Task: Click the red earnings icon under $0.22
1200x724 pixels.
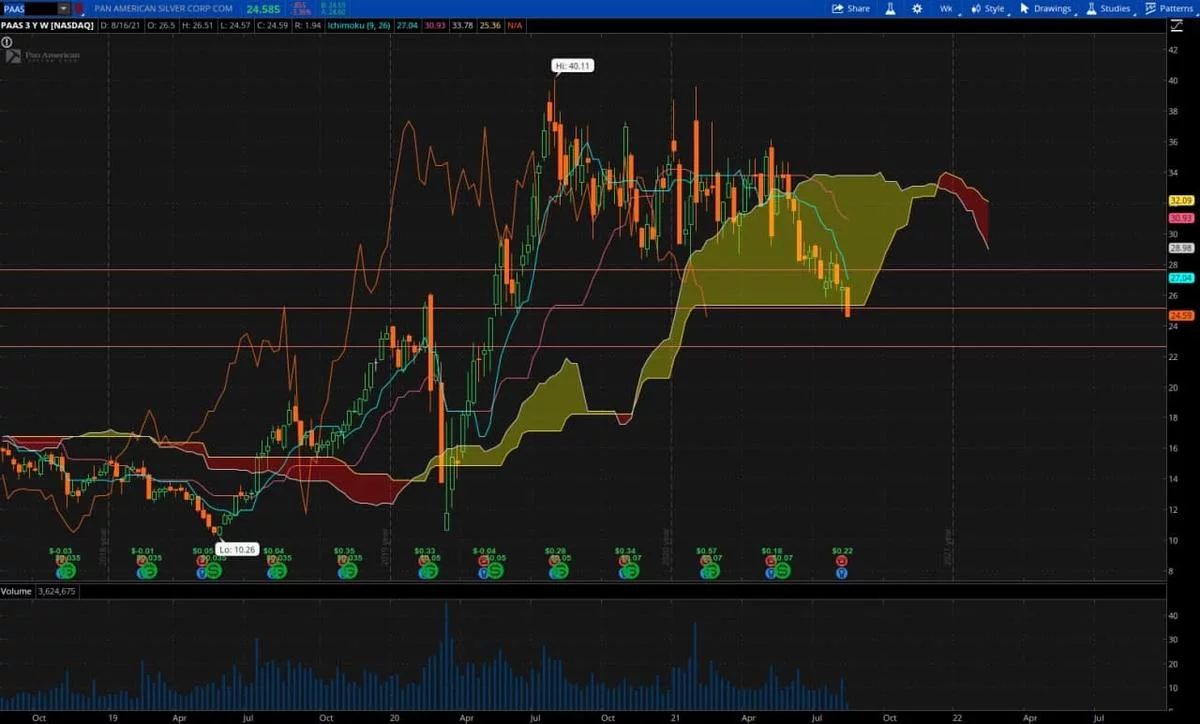Action: (842, 561)
